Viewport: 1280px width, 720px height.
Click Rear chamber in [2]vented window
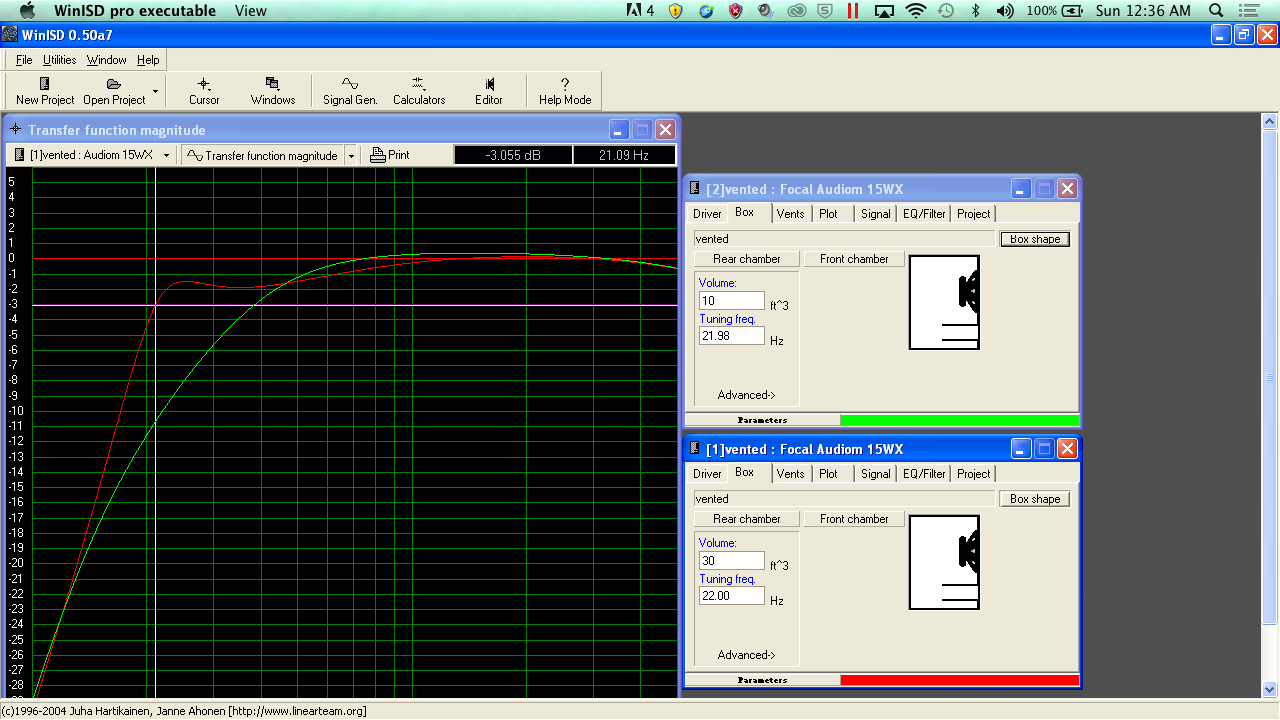[x=746, y=259]
